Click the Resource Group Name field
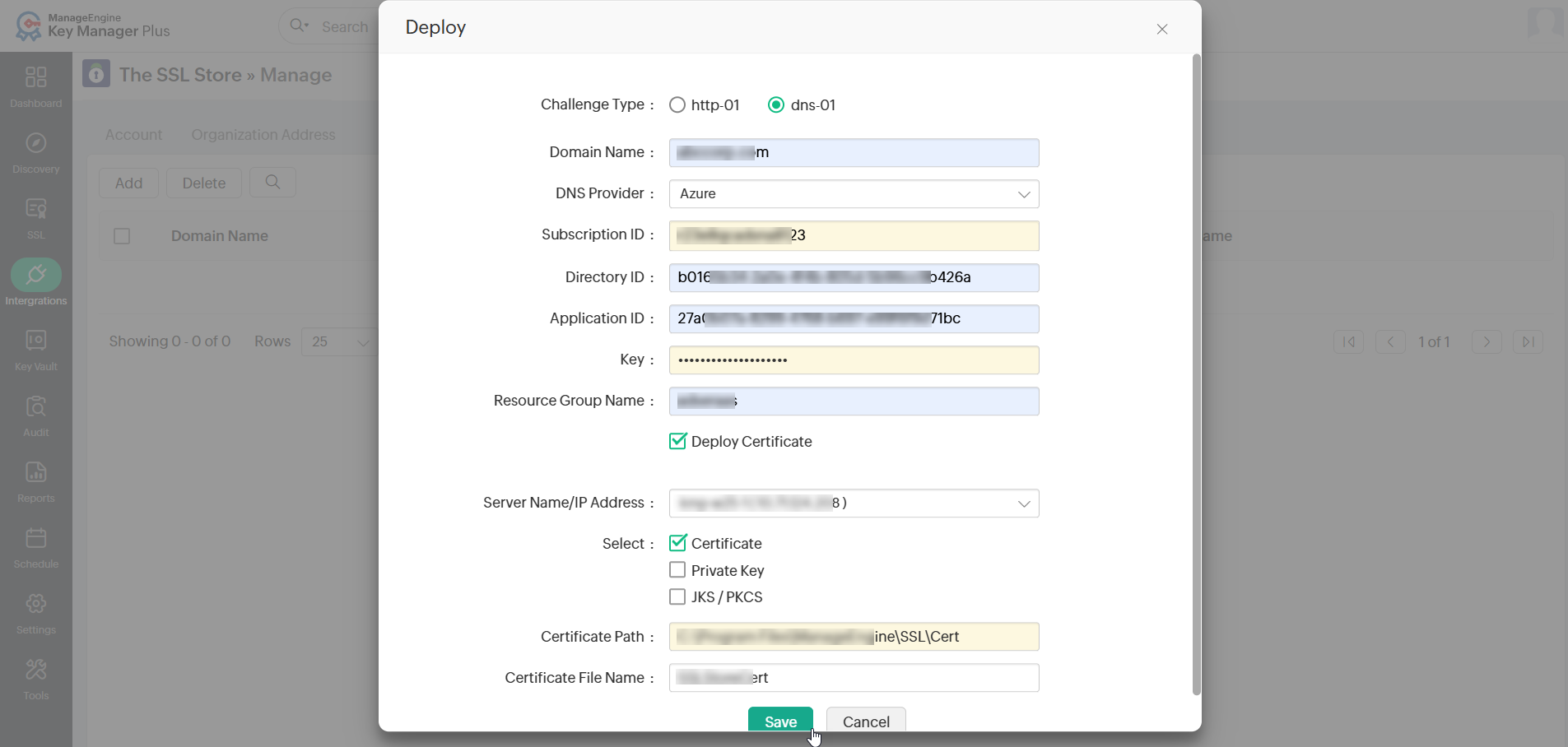 point(854,401)
